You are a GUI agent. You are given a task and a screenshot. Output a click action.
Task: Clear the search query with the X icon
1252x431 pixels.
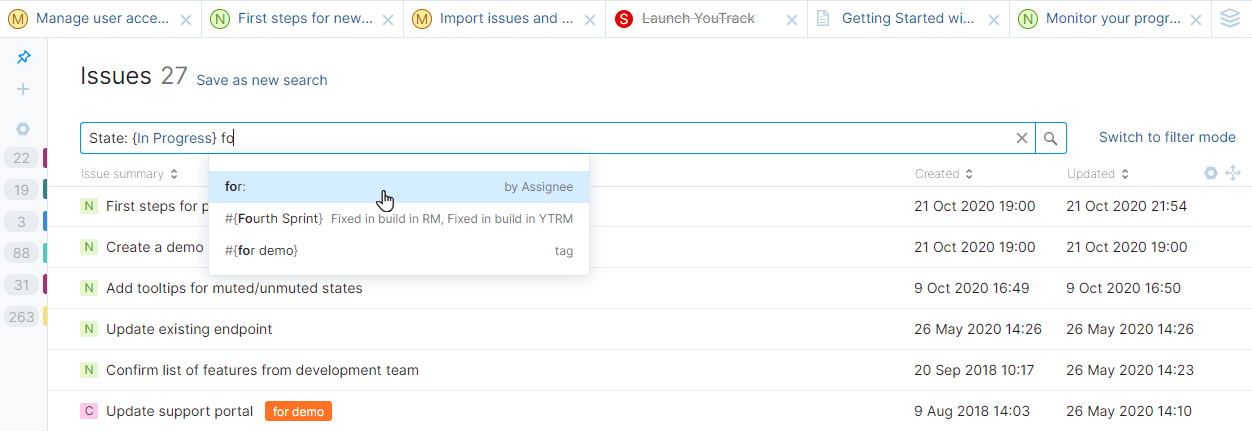1022,138
